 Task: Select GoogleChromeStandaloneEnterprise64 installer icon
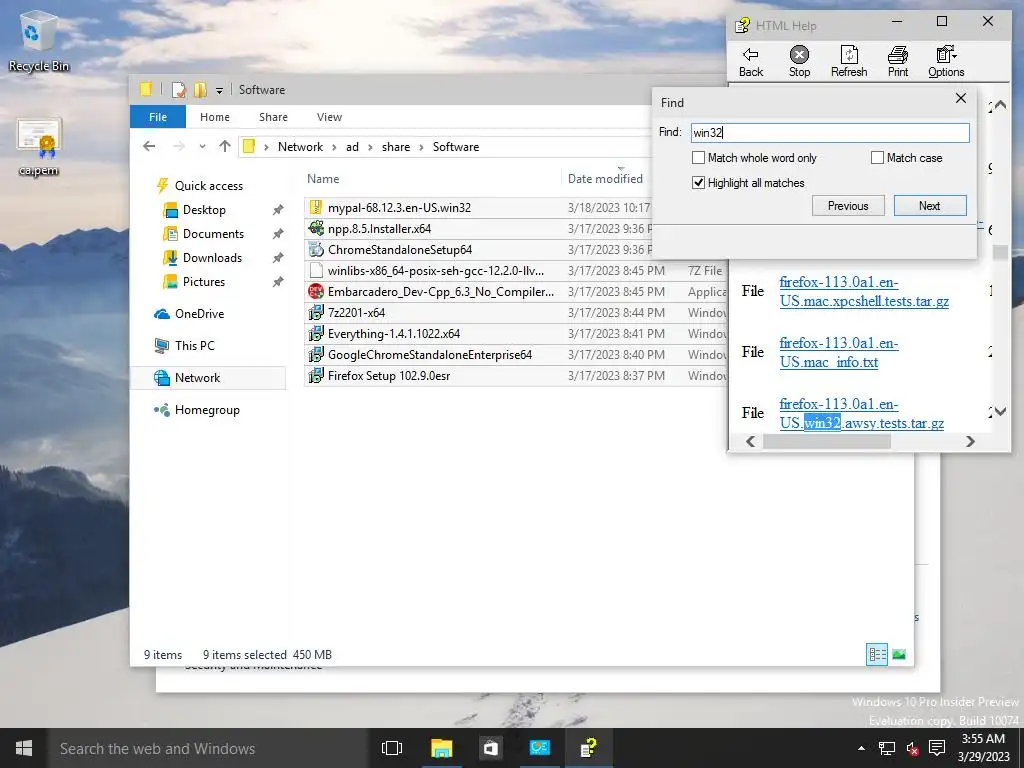pos(316,355)
